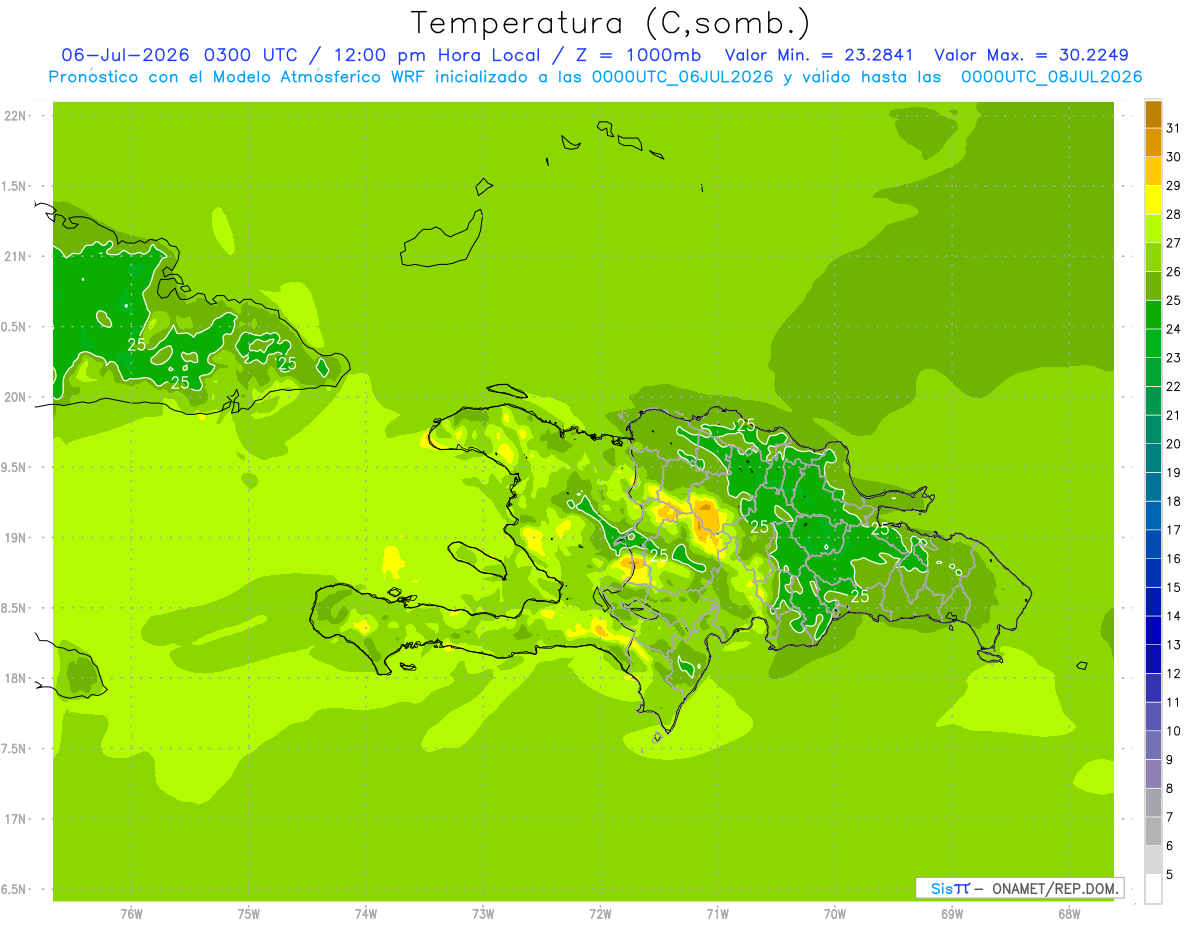Click the longitude axis label 69W
The height and width of the screenshot is (927, 1200).
pos(952,914)
